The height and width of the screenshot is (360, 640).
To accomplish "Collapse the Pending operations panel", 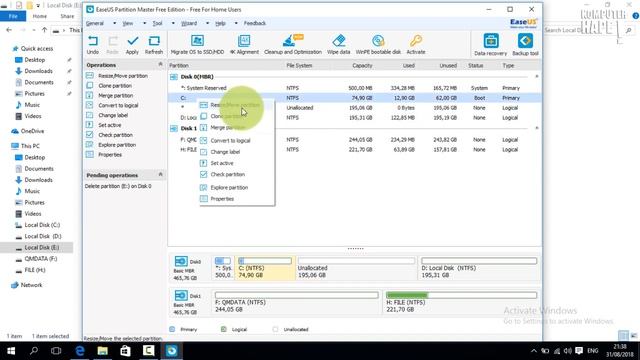I will point(160,175).
